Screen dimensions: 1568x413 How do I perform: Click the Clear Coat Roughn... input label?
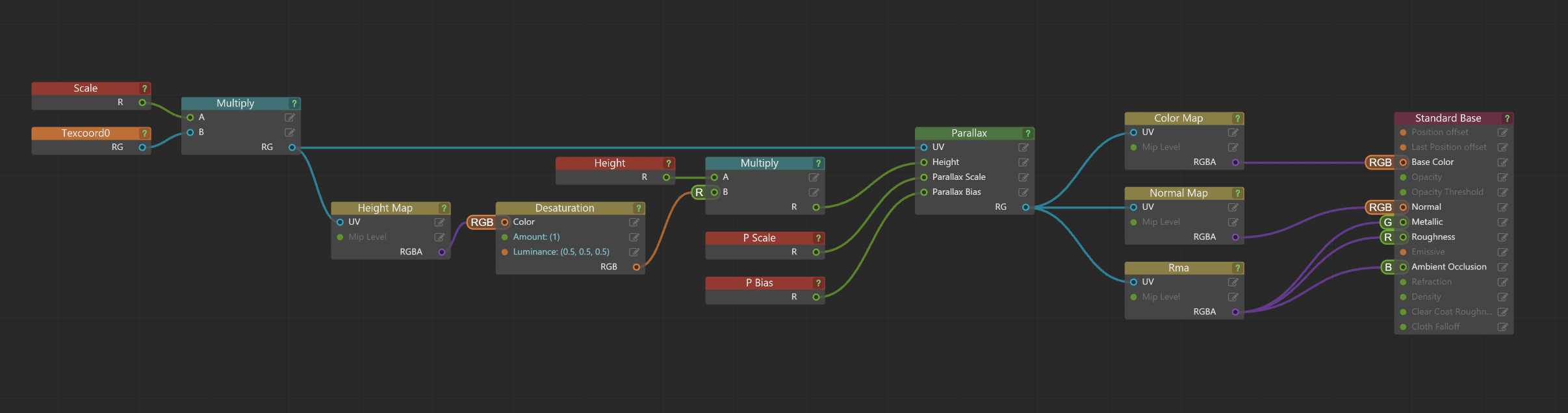pyautogui.click(x=1452, y=312)
